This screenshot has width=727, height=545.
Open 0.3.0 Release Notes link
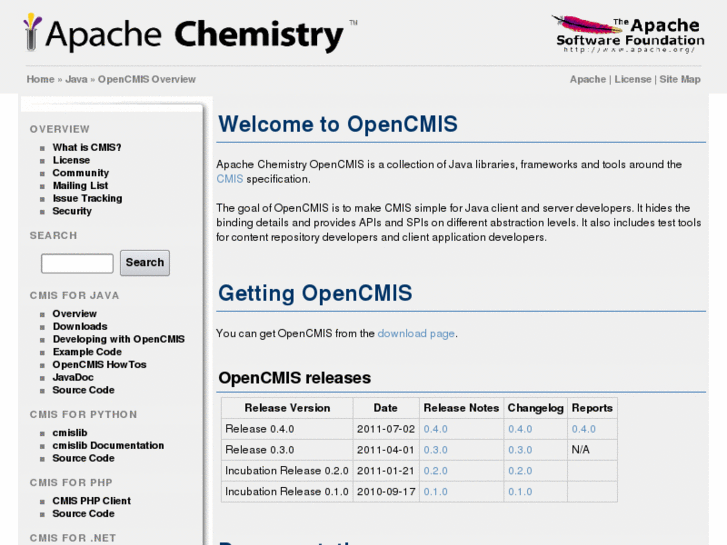pyautogui.click(x=435, y=450)
